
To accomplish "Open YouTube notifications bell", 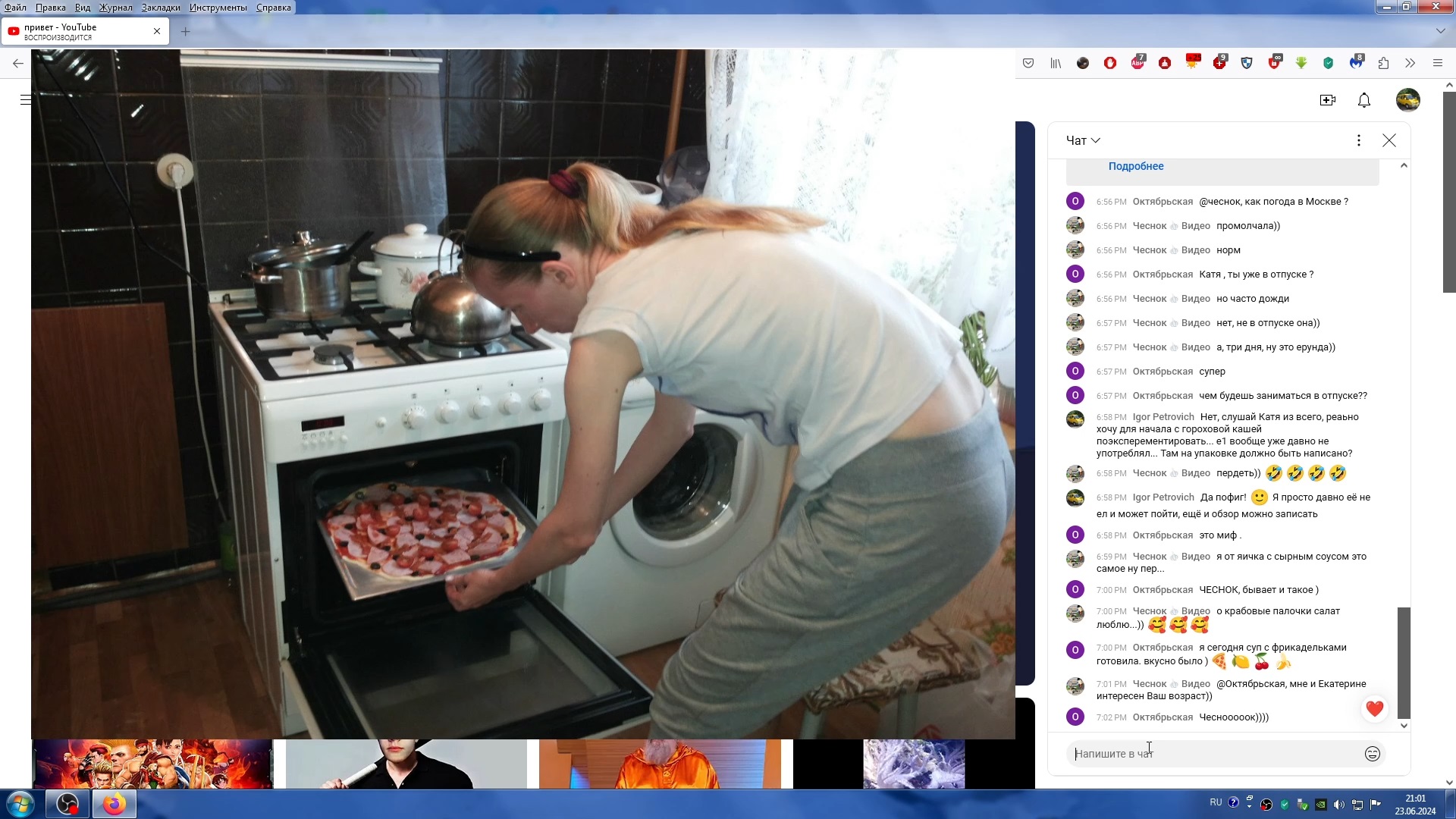I will coord(1363,100).
